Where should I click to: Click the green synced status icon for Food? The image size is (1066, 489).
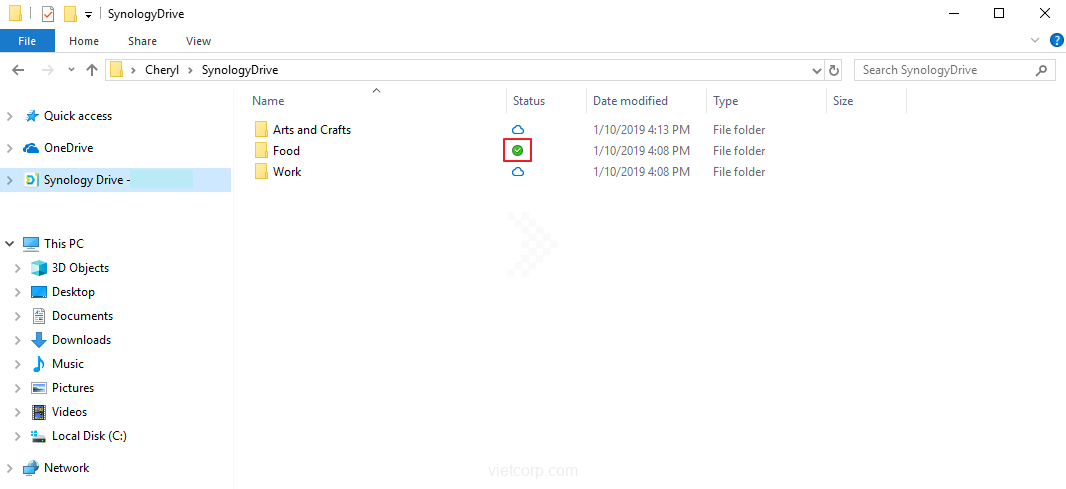coord(517,151)
